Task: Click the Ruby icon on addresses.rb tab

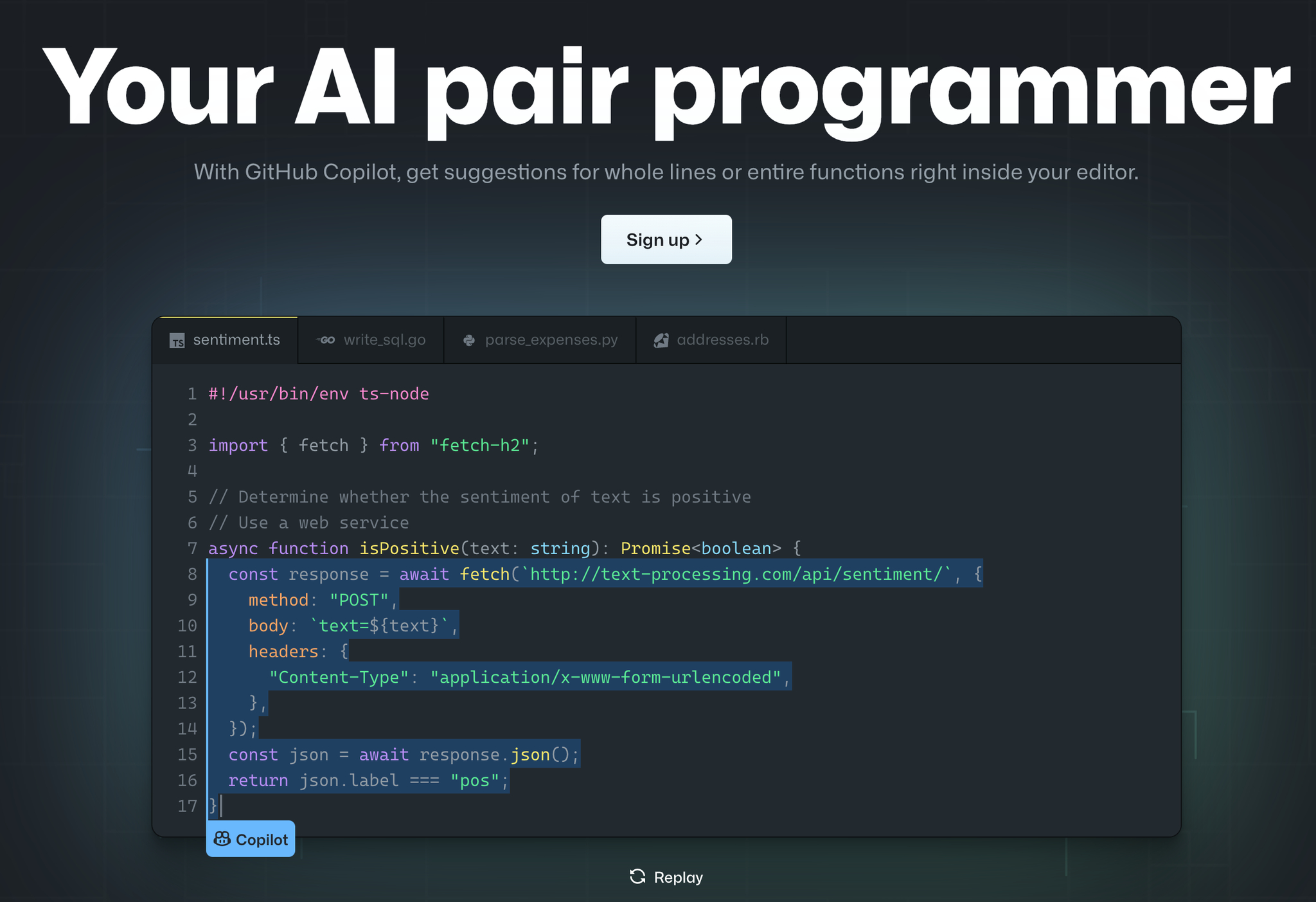Action: tap(661, 340)
